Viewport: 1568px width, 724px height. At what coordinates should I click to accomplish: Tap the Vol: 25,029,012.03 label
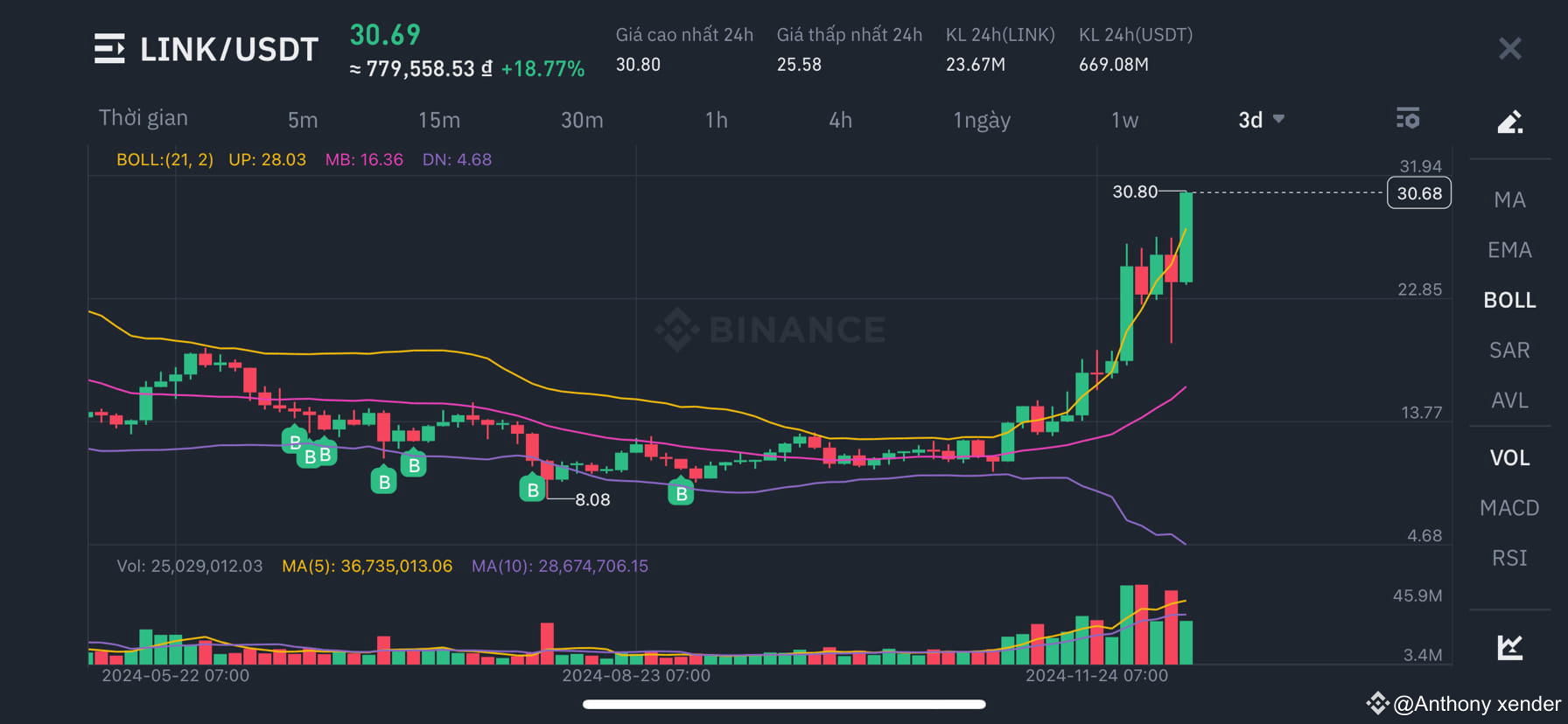coord(189,566)
